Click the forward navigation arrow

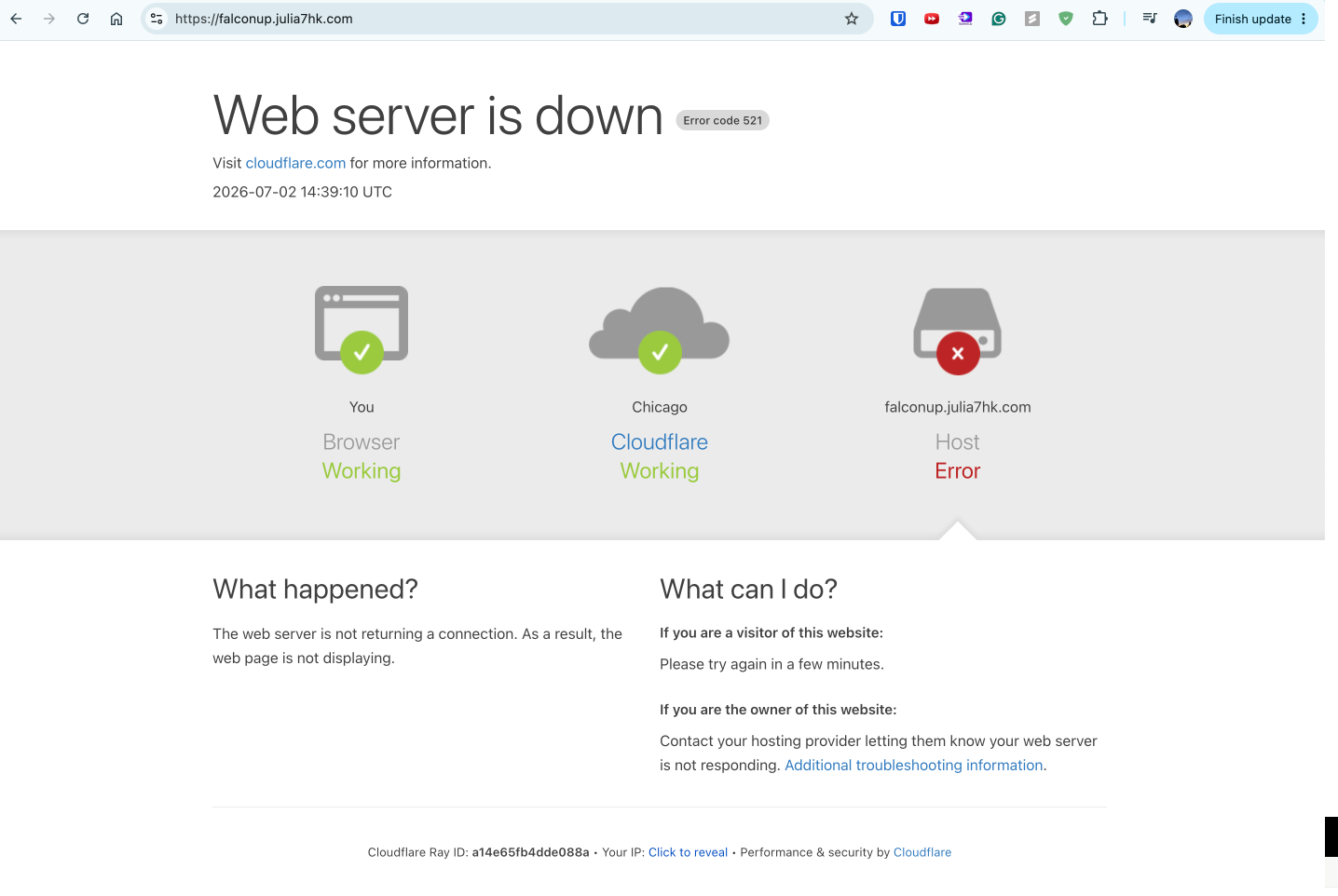tap(49, 19)
